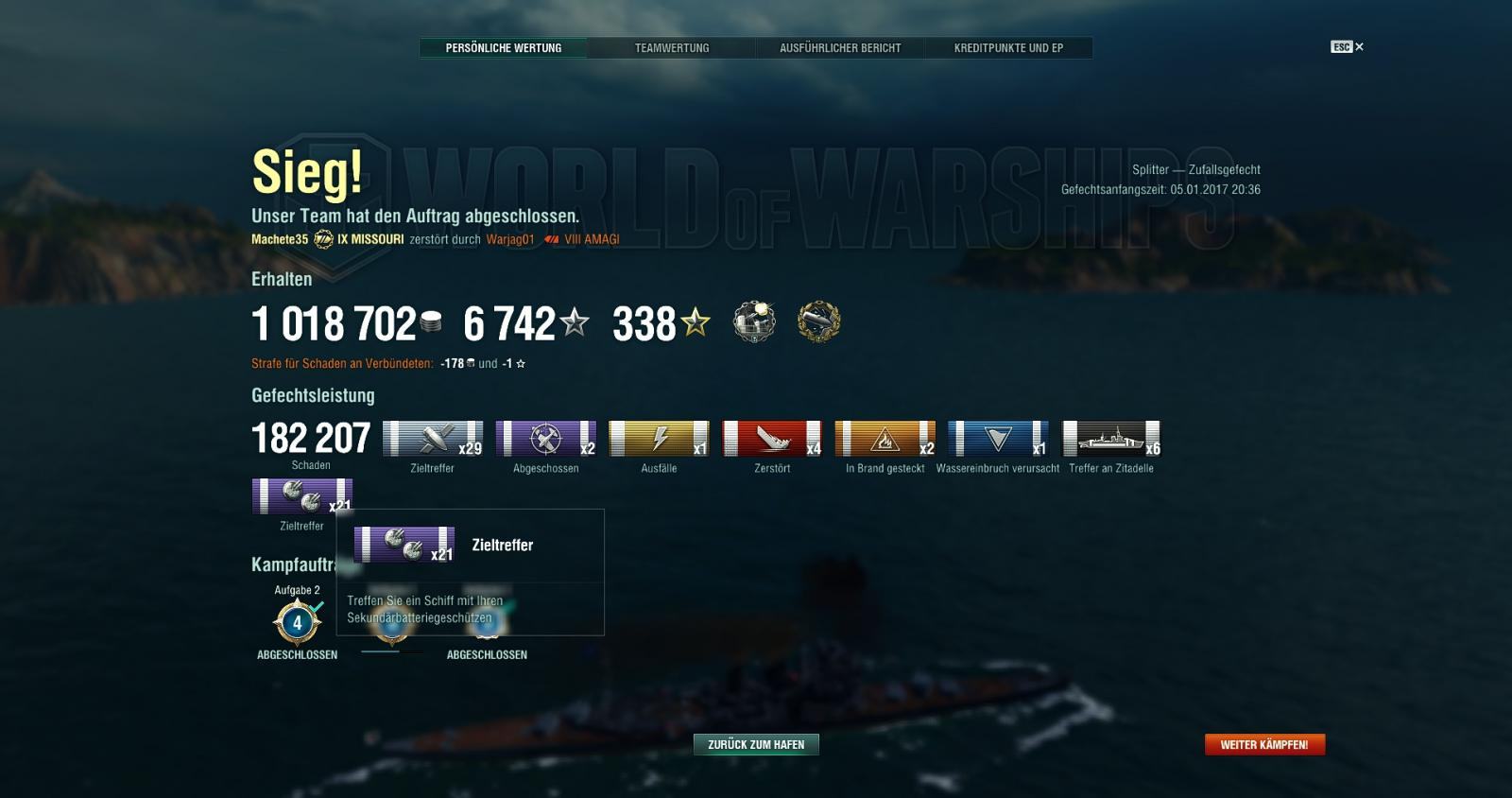Click the first silver achievement medal
Viewport: 1512px width, 798px height.
(754, 322)
